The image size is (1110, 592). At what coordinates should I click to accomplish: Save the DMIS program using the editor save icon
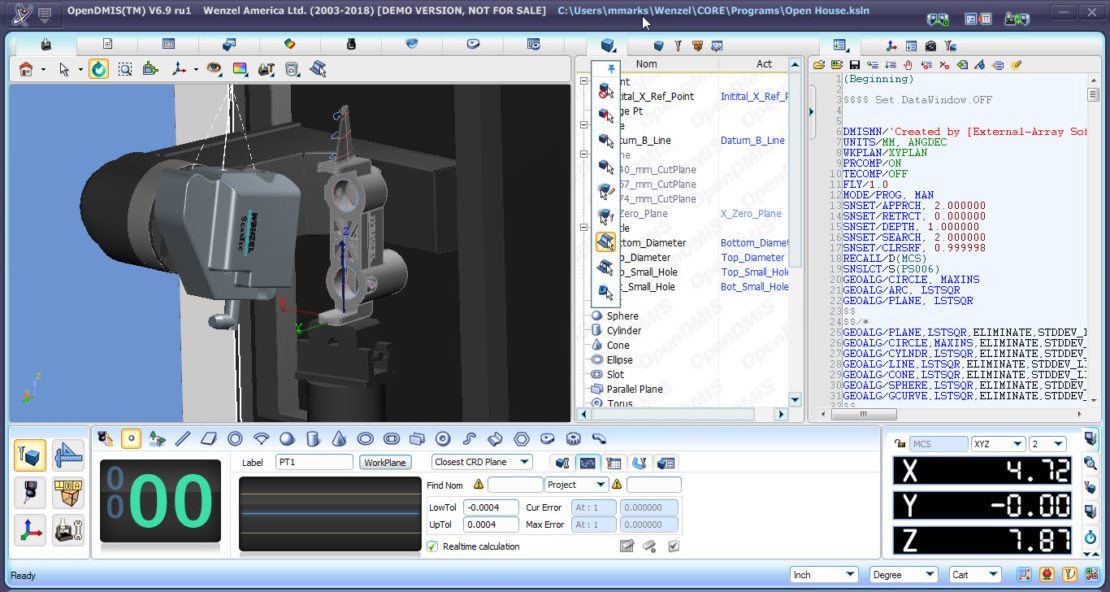(853, 64)
